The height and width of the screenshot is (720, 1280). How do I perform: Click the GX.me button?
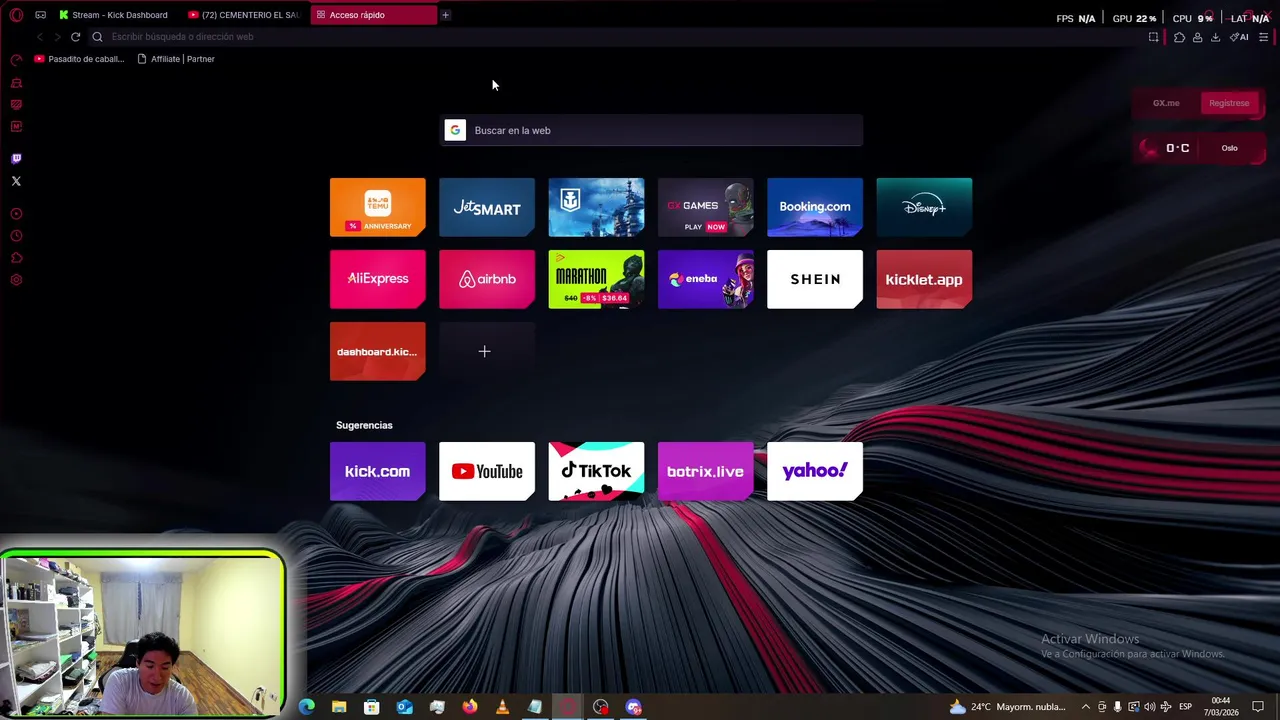pyautogui.click(x=1166, y=103)
